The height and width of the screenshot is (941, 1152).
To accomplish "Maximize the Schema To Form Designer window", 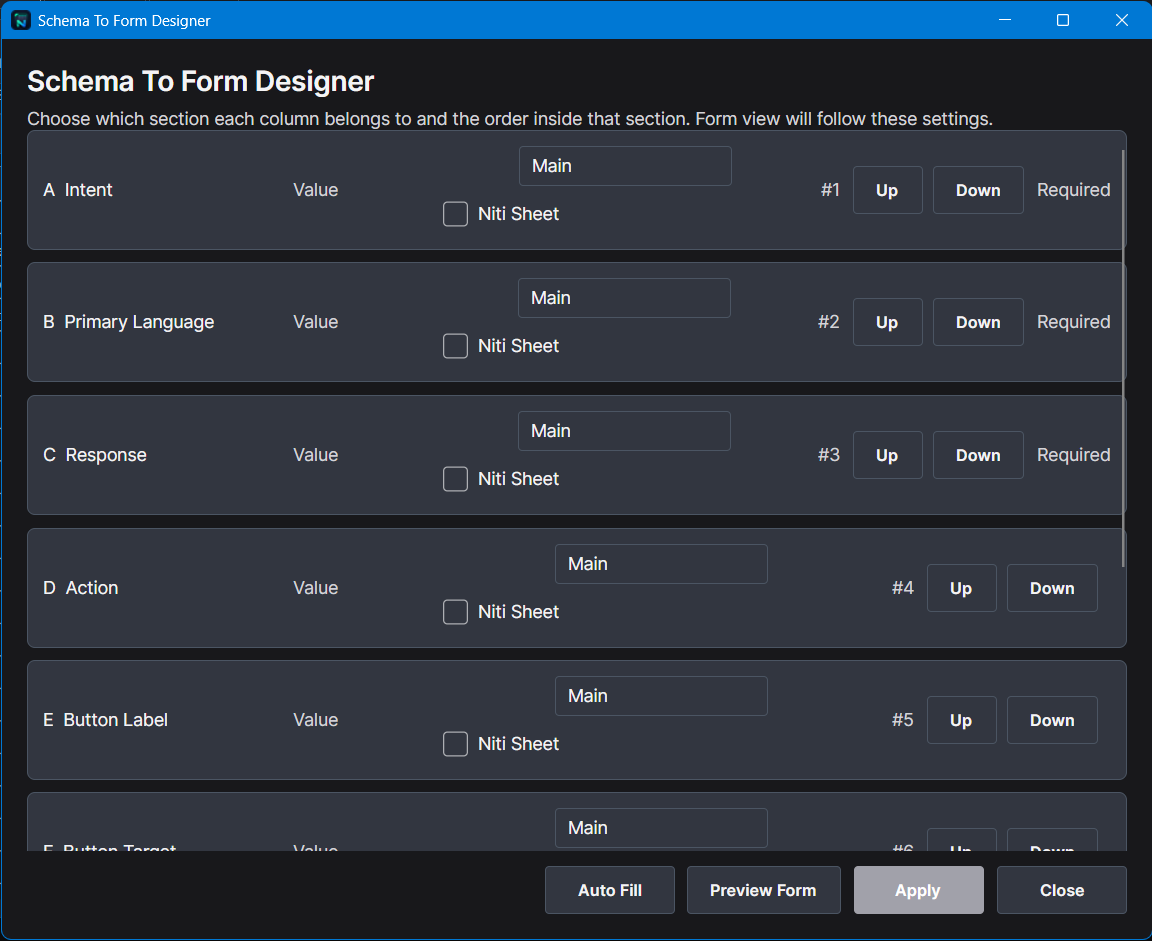I will 1062,20.
